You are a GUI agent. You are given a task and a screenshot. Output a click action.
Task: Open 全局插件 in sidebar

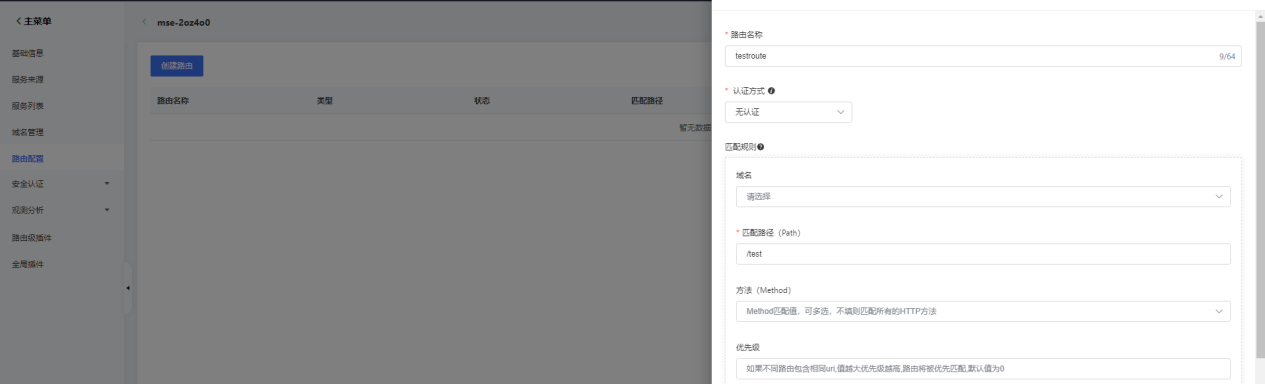pos(28,264)
